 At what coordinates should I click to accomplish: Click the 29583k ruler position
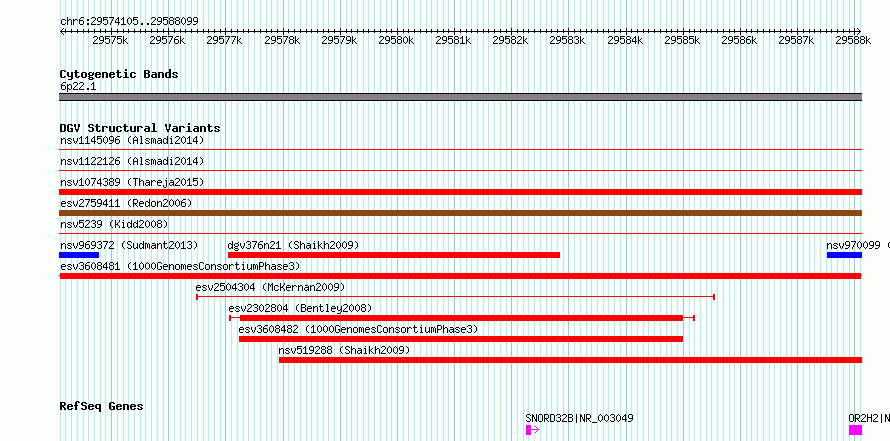pyautogui.click(x=568, y=40)
